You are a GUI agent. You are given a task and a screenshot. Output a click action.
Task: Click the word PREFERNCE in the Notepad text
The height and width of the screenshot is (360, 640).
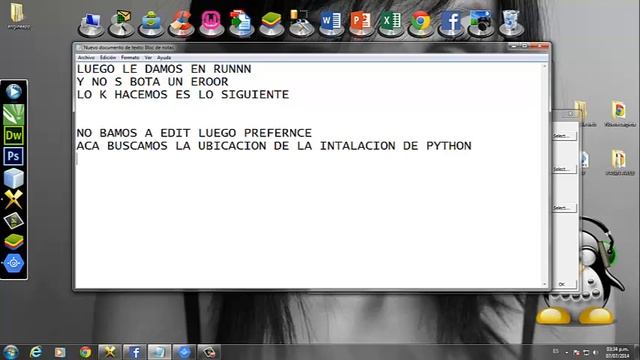coord(278,133)
